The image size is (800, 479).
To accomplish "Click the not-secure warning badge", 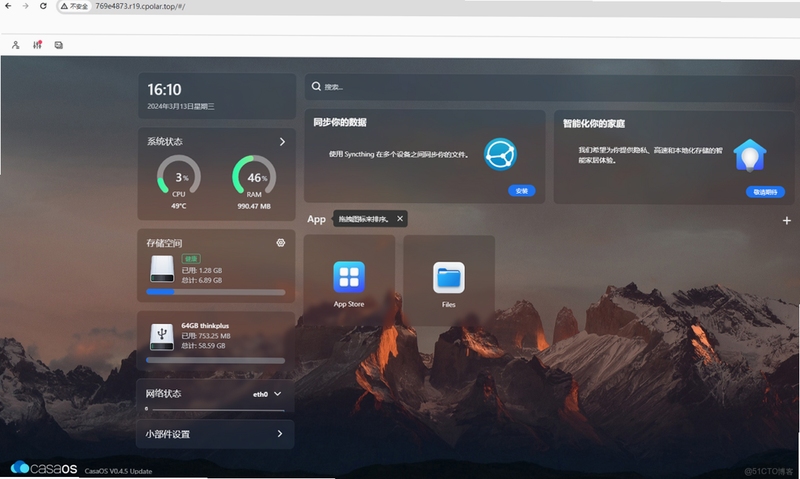I will tap(74, 7).
